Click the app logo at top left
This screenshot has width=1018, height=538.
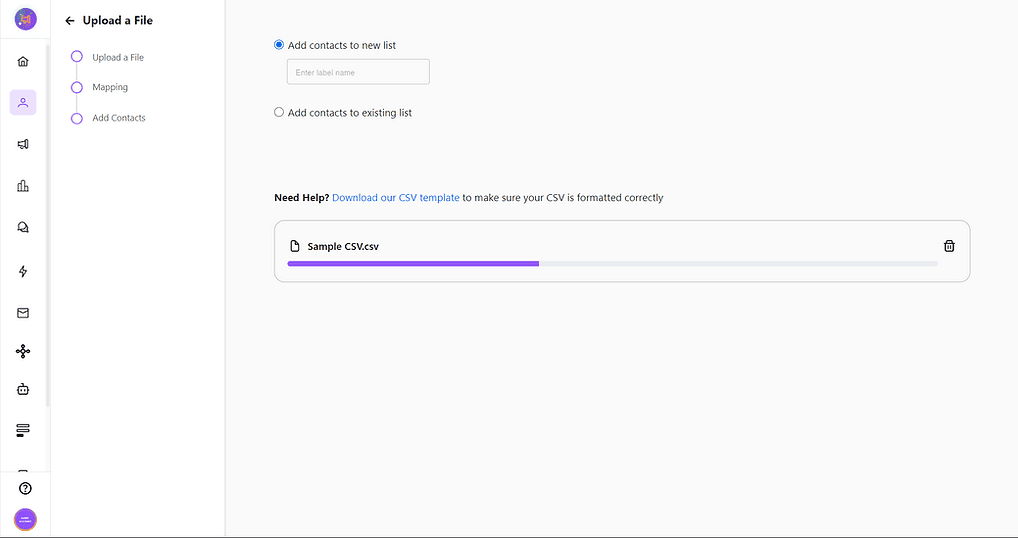click(25, 19)
